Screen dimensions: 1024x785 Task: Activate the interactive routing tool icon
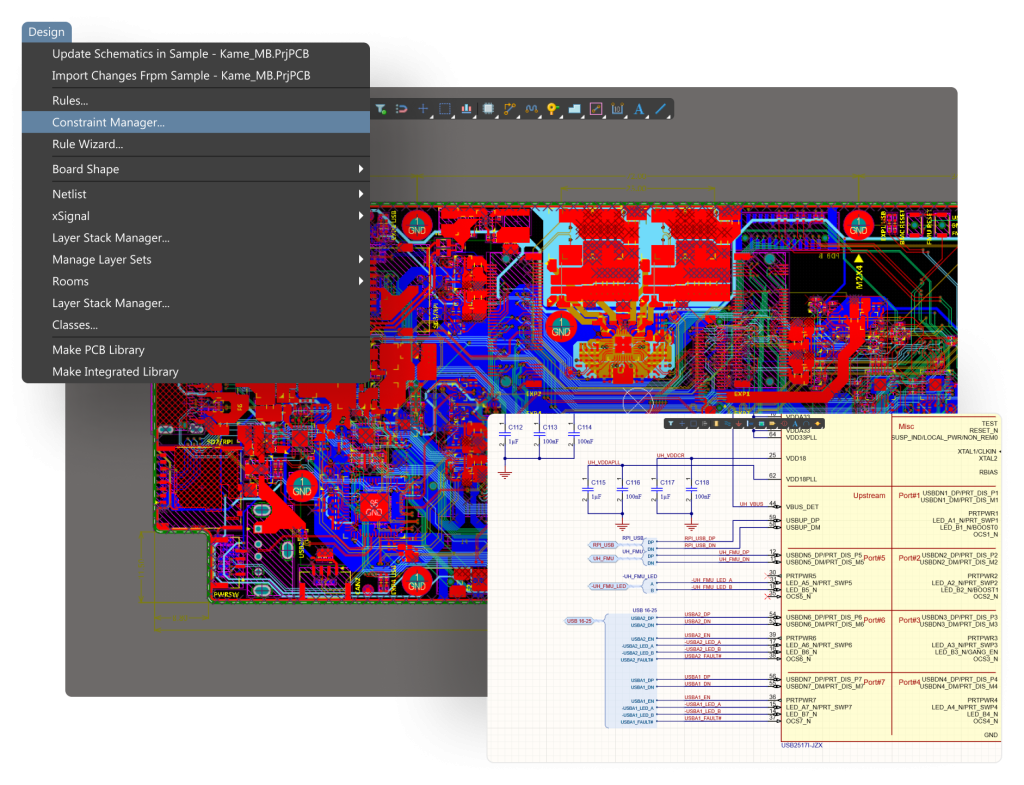tap(509, 109)
